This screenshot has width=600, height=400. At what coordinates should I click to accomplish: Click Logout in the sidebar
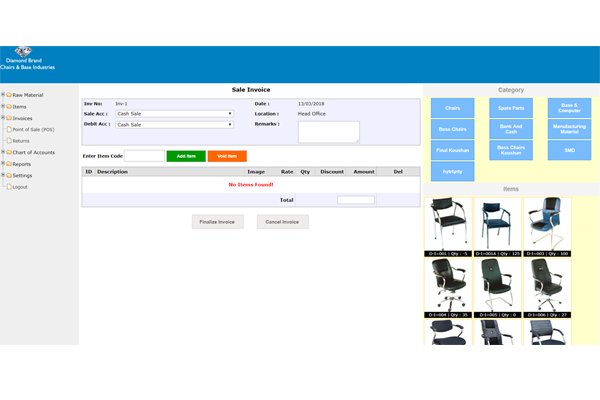20,187
